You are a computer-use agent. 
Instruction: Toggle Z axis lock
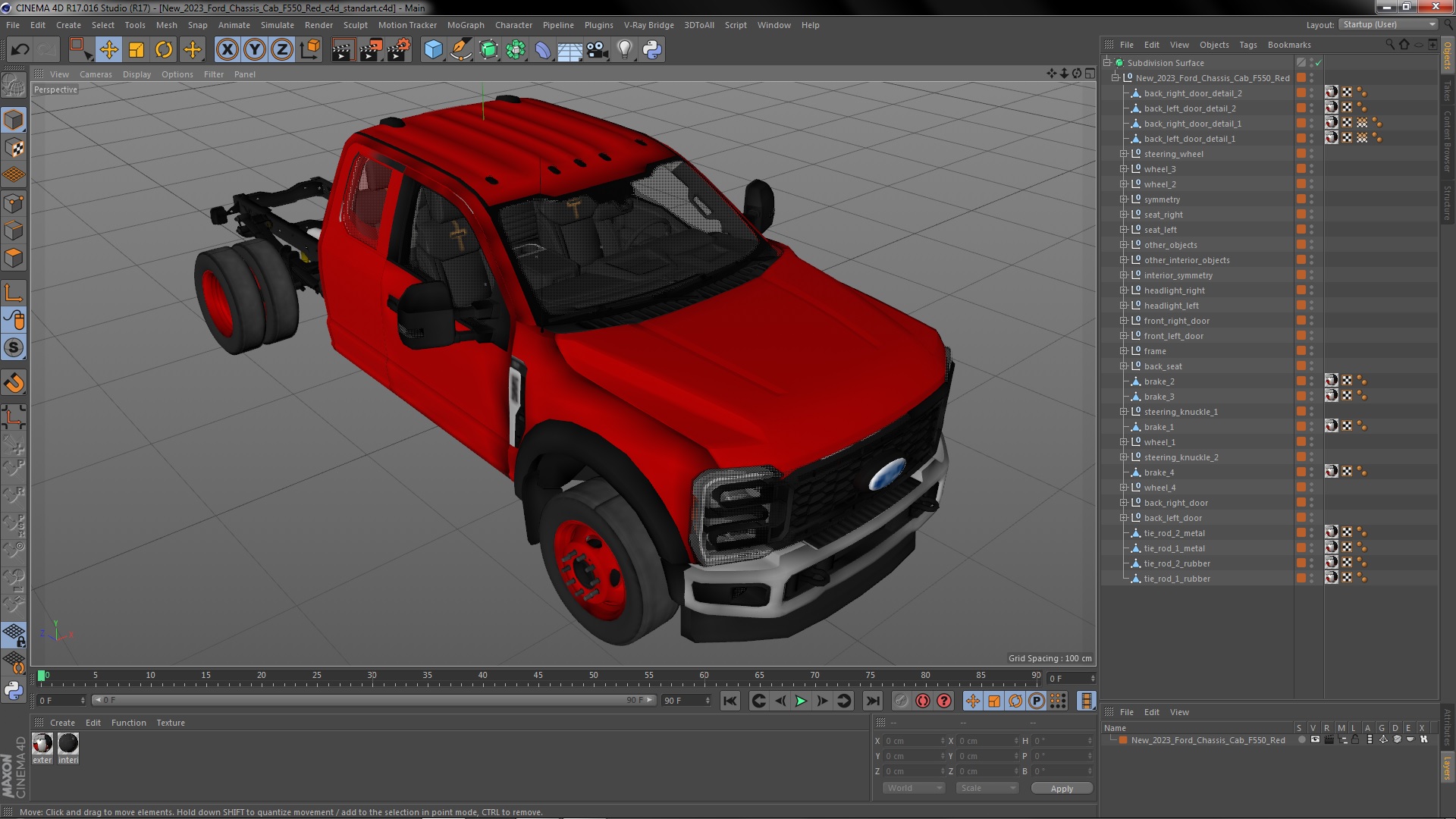[282, 50]
